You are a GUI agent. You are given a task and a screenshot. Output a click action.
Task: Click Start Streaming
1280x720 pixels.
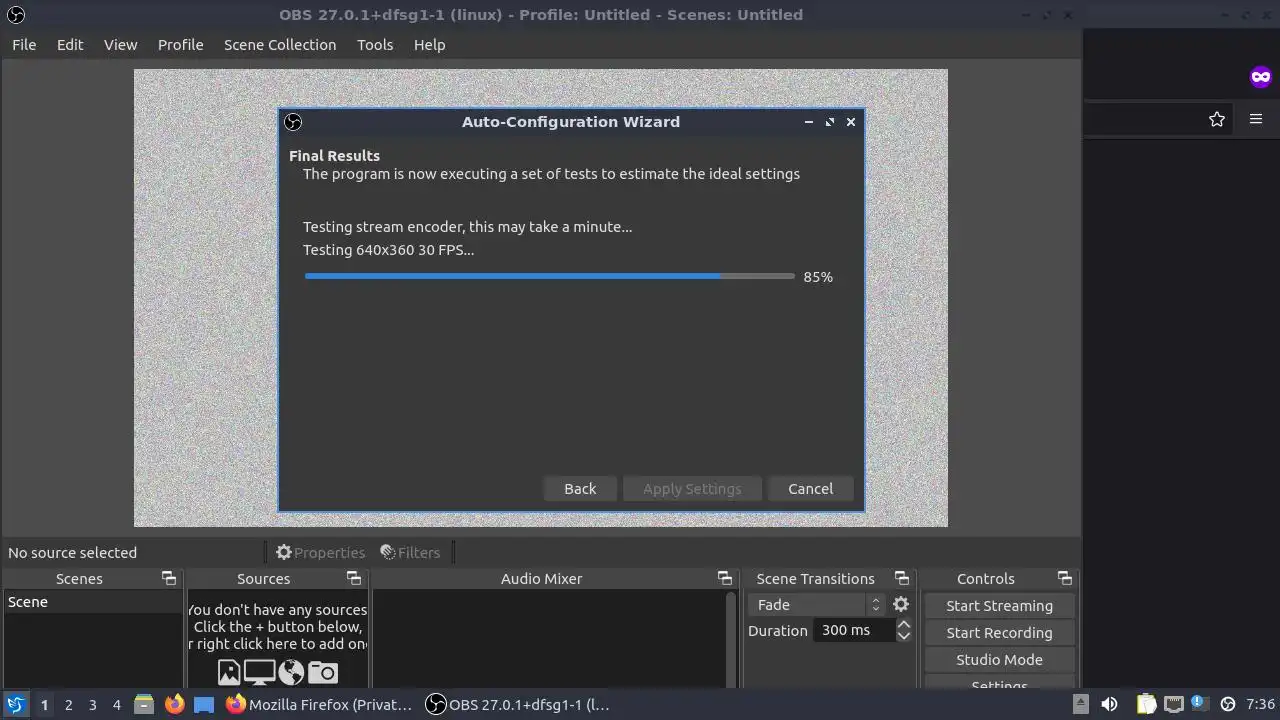pos(999,606)
